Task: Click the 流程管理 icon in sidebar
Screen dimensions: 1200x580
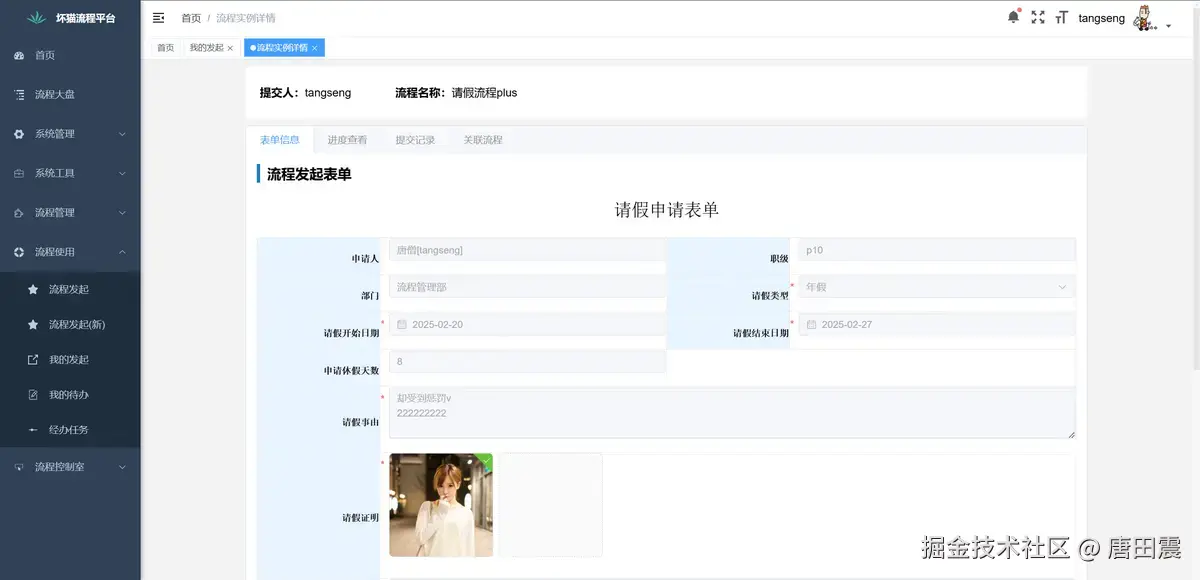Action: click(x=19, y=212)
